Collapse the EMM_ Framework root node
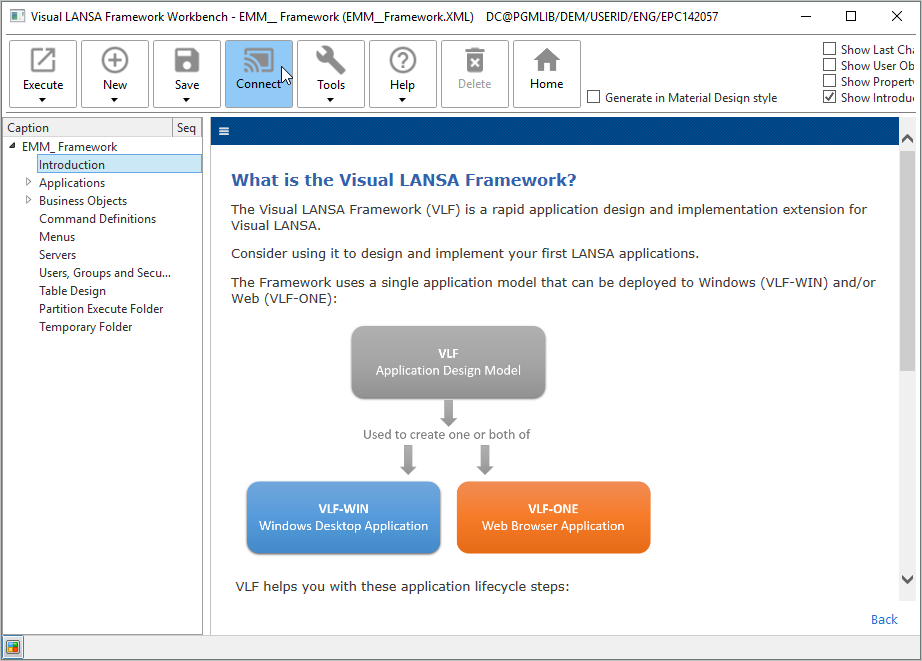Screen dimensions: 922x661 pos(12,146)
